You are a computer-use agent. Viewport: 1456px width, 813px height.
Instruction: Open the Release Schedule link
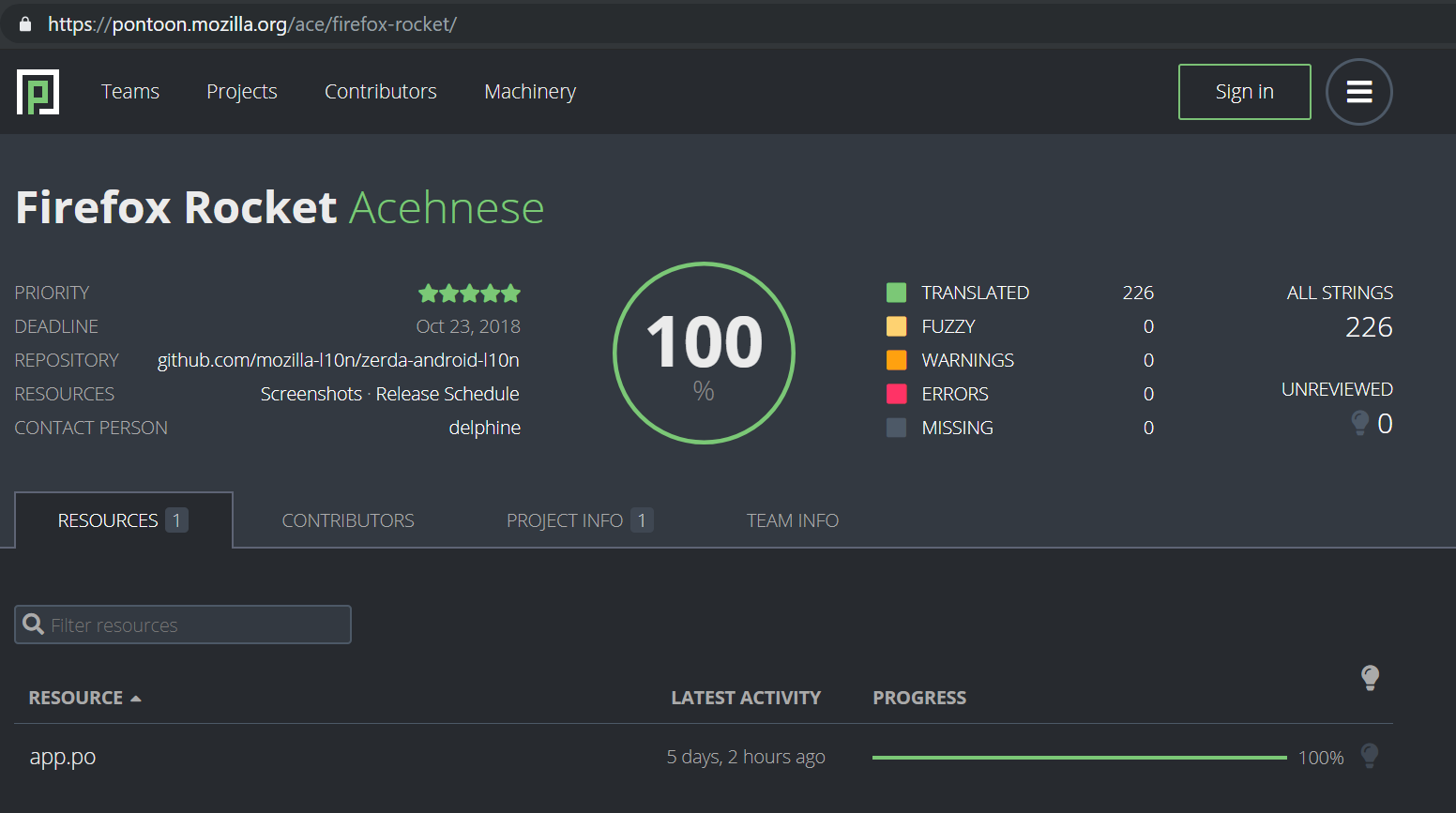[x=447, y=394]
